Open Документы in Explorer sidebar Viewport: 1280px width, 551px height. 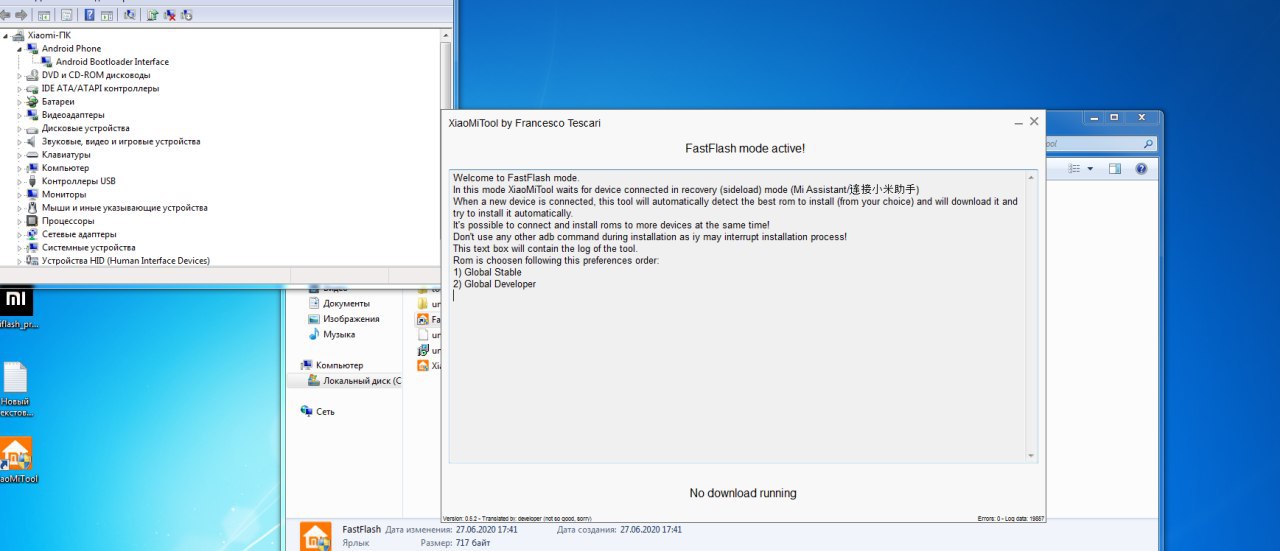346,303
